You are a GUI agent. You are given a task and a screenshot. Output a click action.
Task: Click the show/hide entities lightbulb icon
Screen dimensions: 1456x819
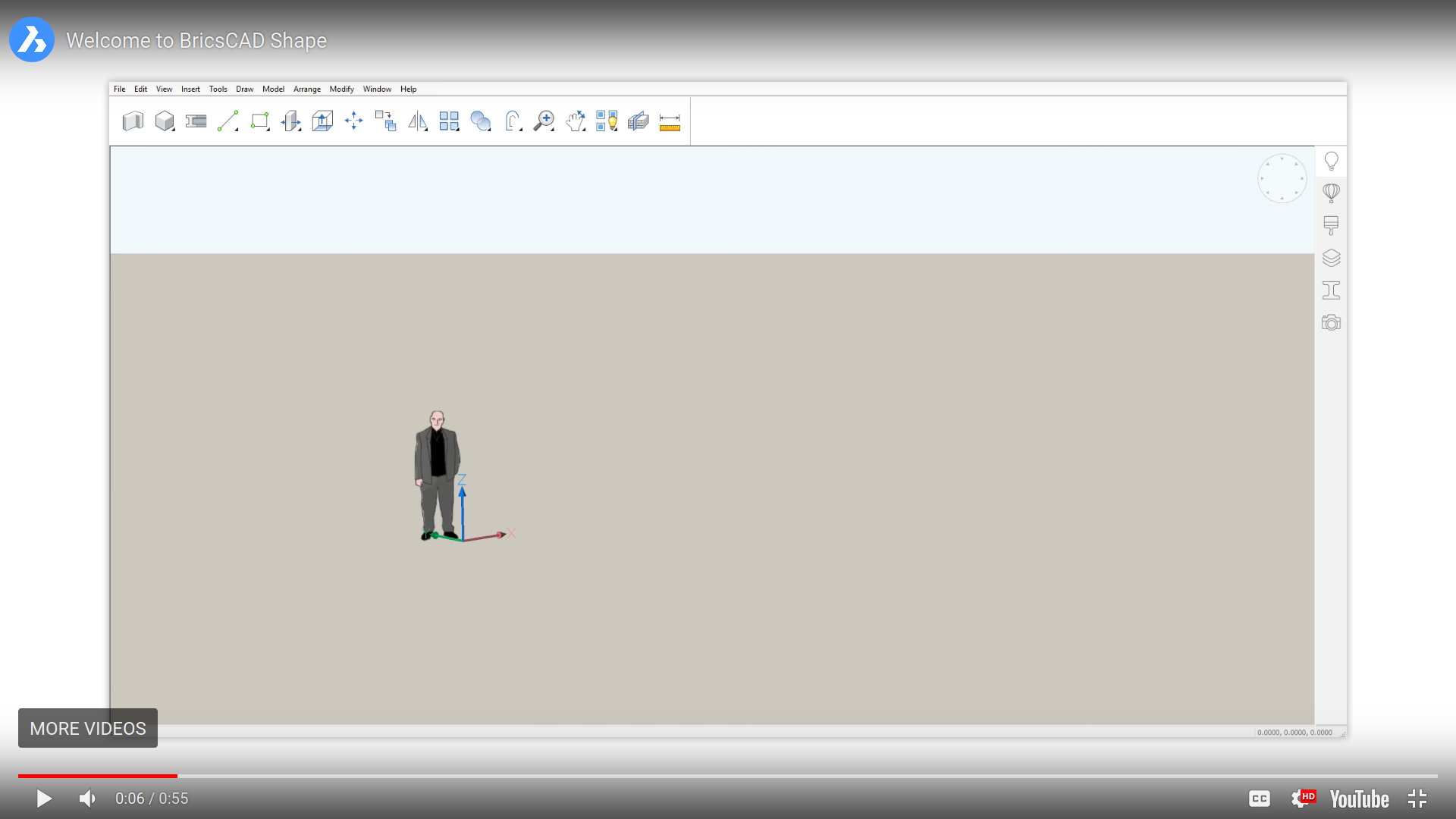pyautogui.click(x=607, y=121)
